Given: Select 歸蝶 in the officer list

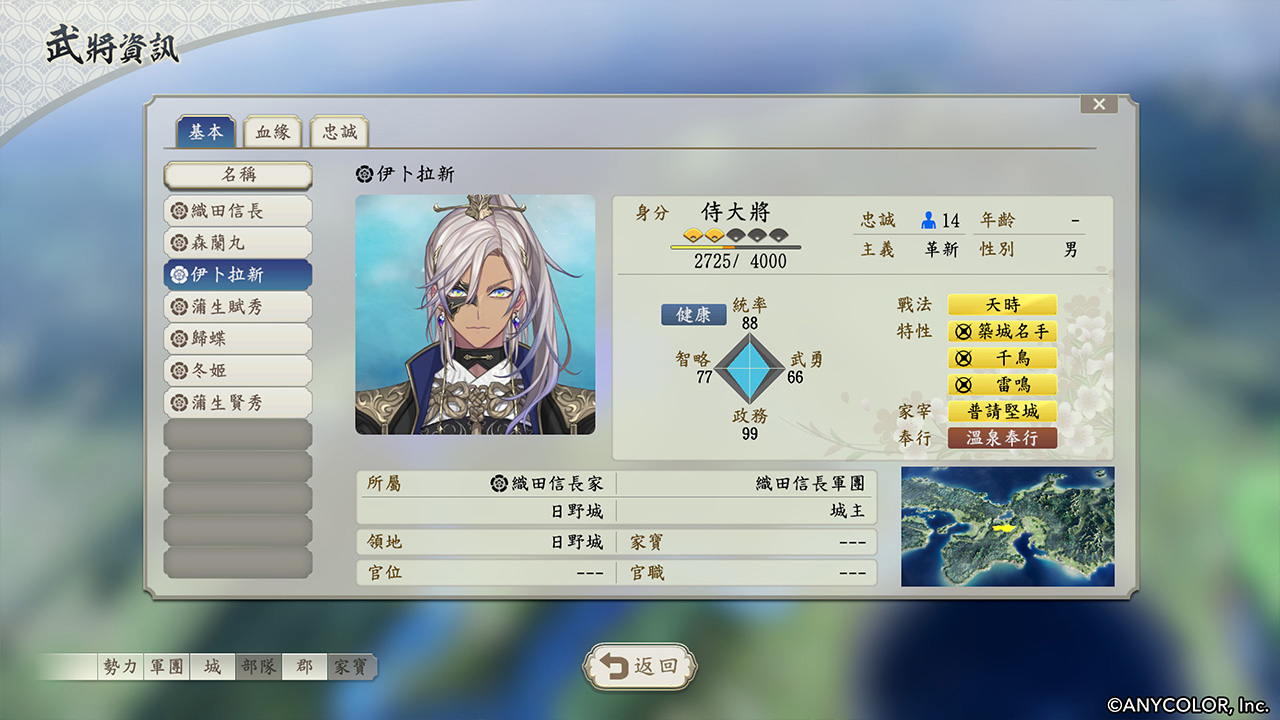Looking at the screenshot, I should point(238,339).
